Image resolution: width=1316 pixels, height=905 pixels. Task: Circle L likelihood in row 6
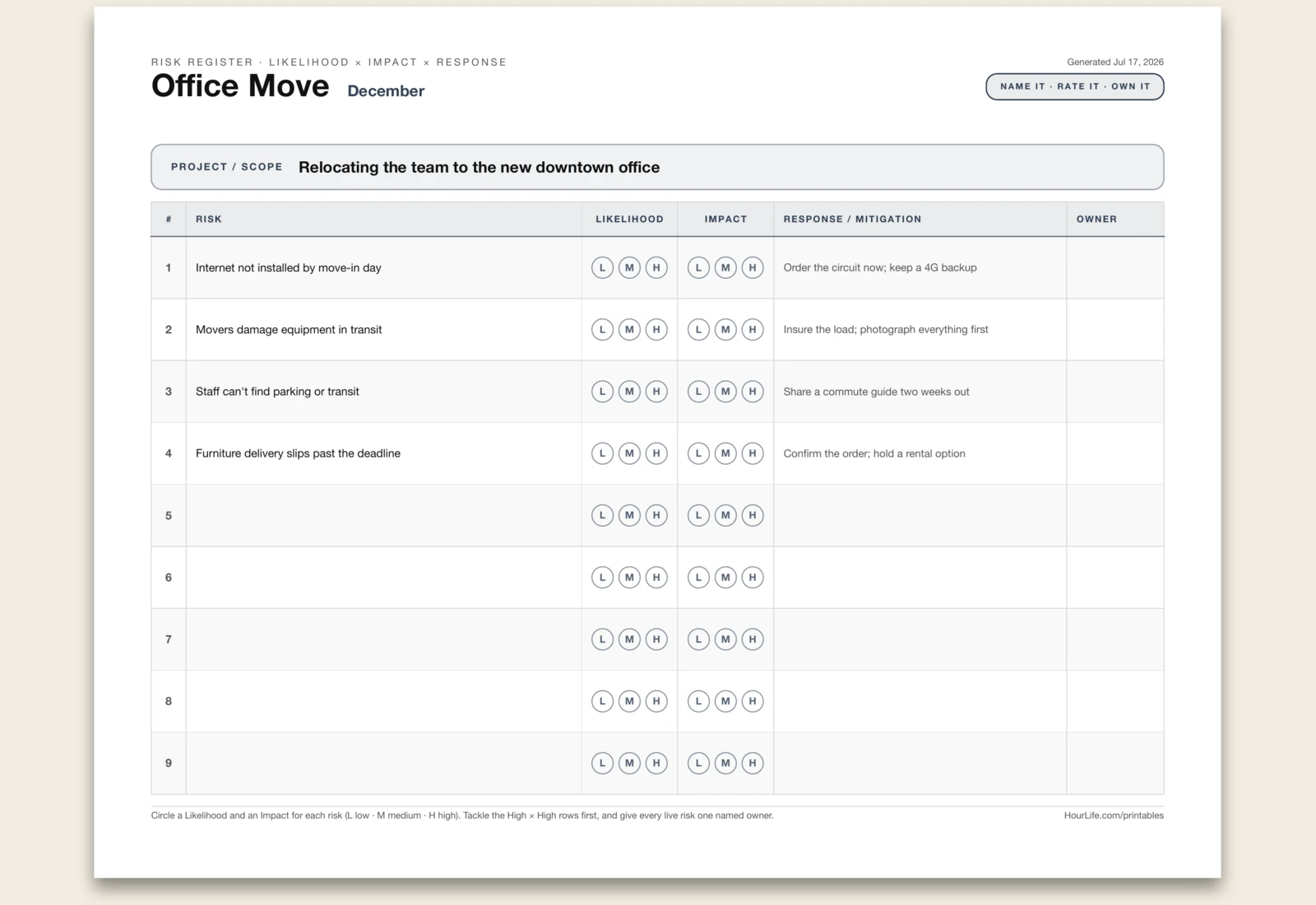click(x=602, y=578)
